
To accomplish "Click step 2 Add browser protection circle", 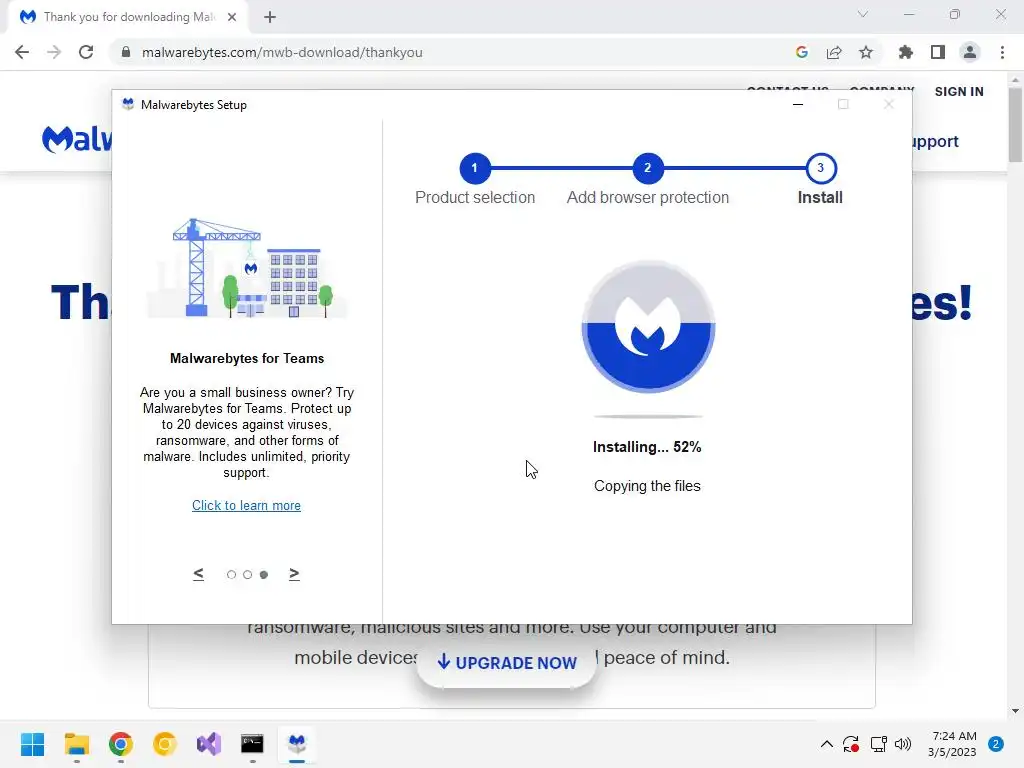I will coord(647,168).
